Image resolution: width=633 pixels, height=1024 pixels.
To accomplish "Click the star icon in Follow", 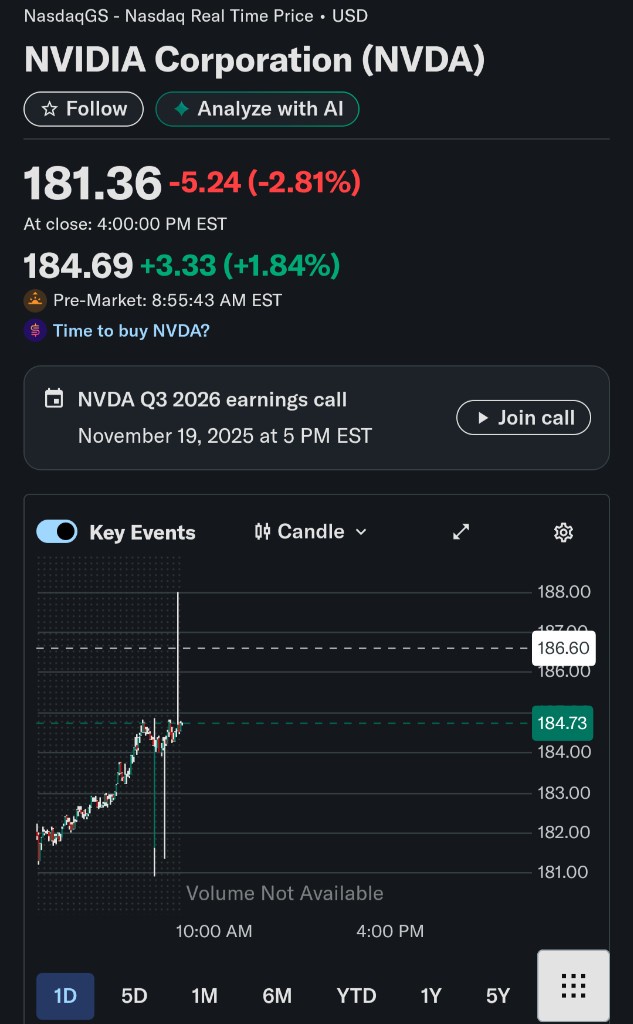I will click(49, 109).
